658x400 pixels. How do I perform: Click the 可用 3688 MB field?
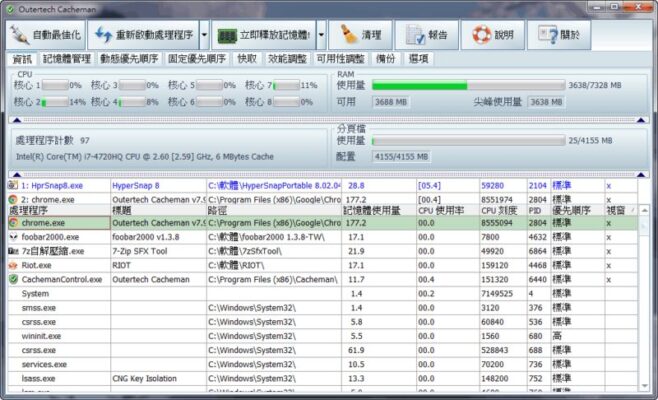(391, 102)
